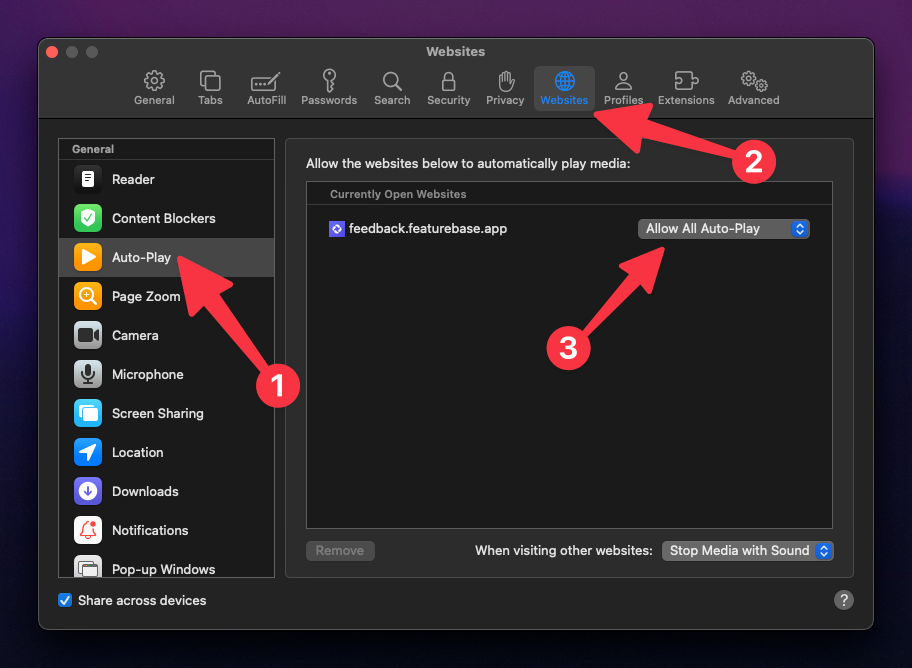Click the orange Auto-Play icon

tap(88, 257)
